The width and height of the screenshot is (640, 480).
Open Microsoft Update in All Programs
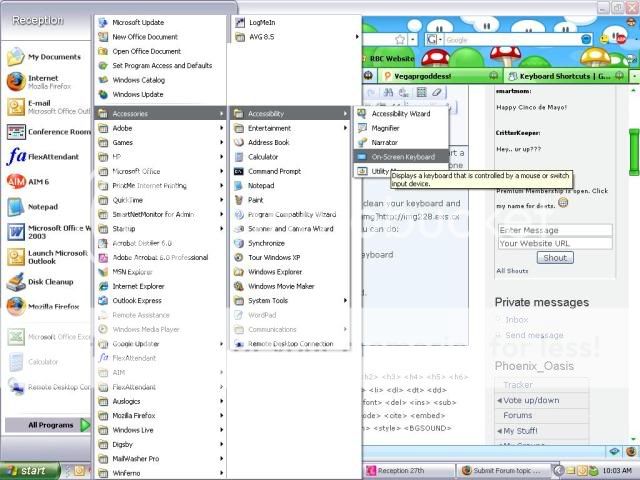click(160, 22)
